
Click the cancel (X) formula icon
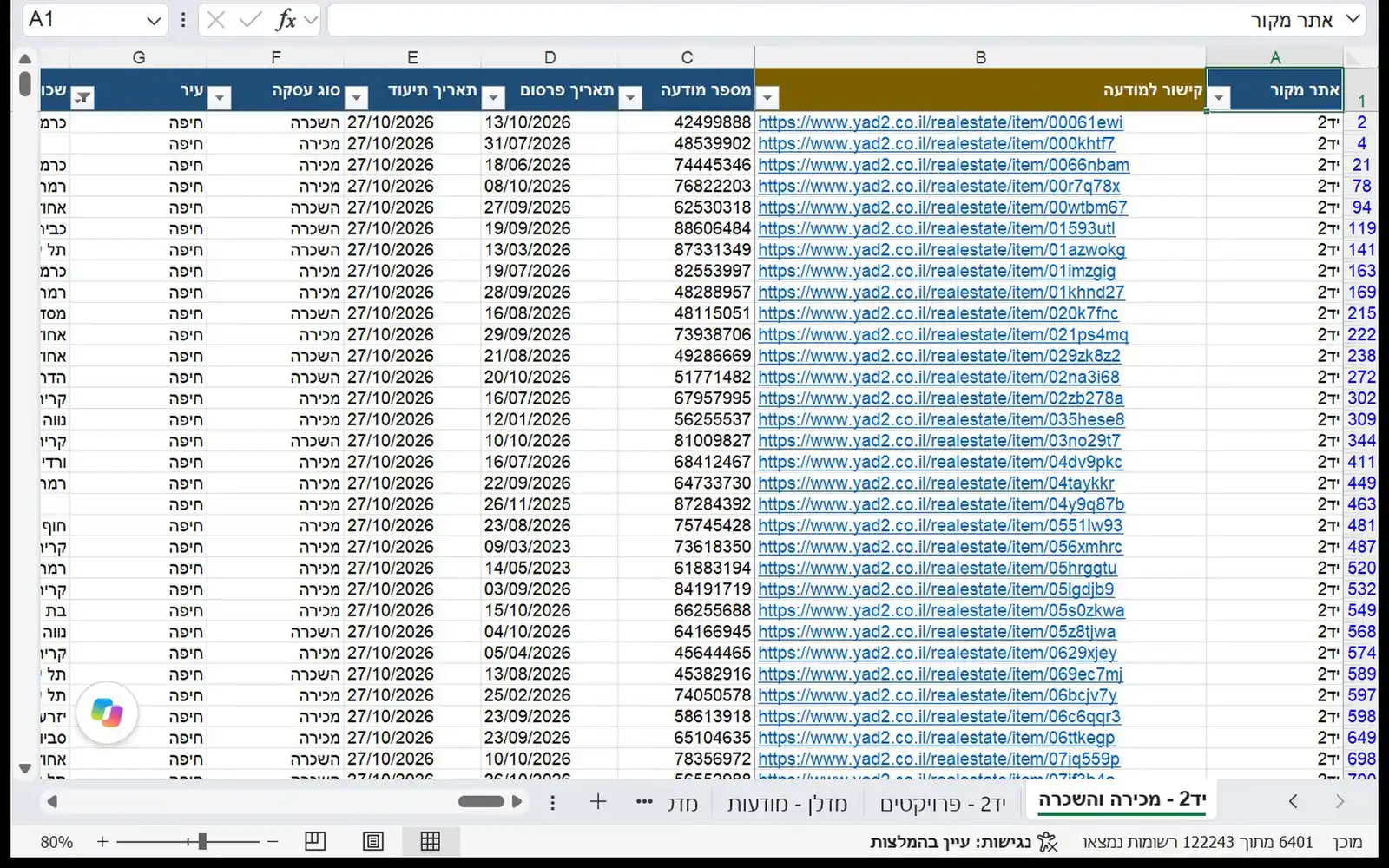pos(216,20)
